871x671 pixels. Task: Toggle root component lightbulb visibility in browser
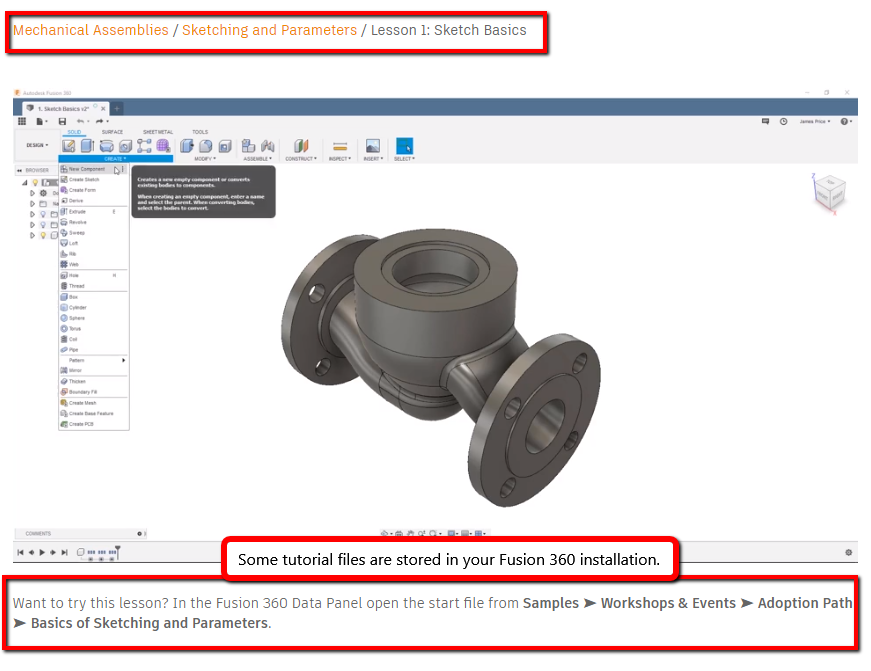click(36, 182)
